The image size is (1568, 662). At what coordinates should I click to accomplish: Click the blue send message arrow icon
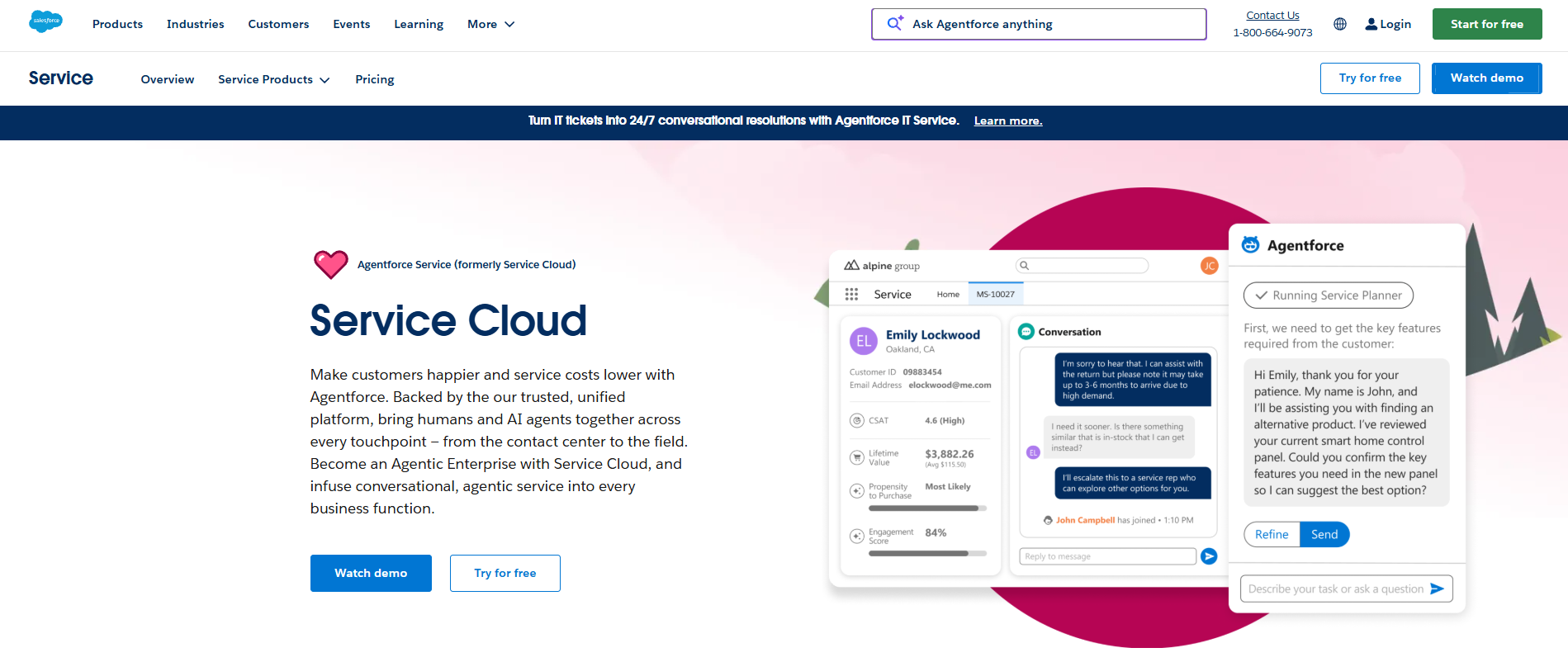(1209, 556)
